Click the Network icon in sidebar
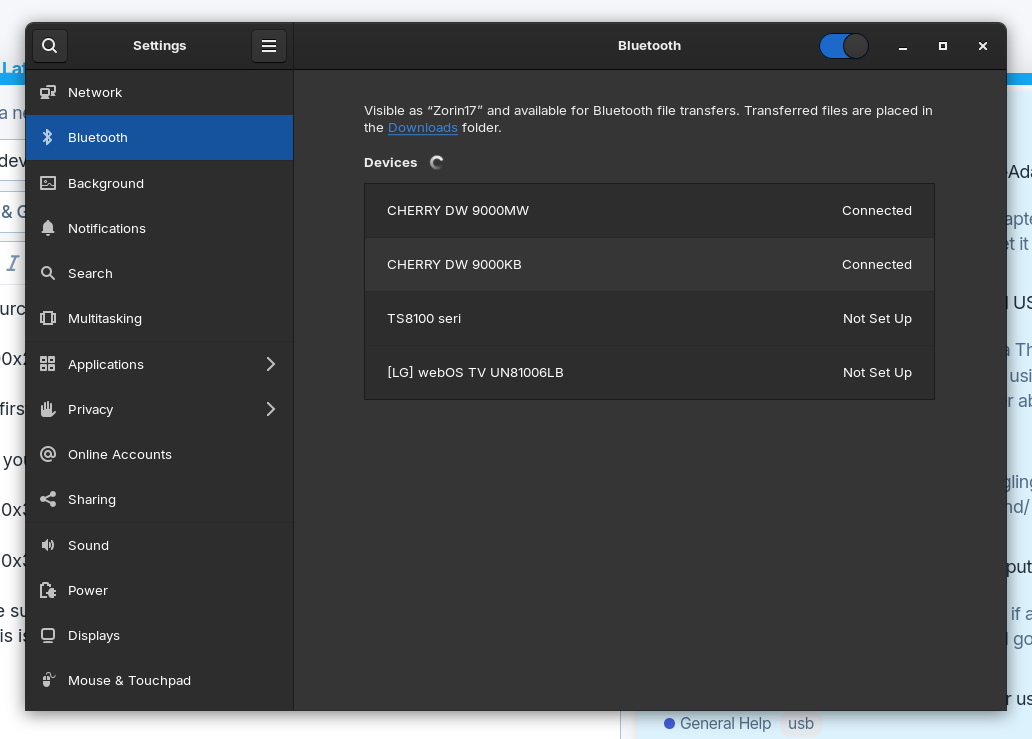 pos(48,92)
